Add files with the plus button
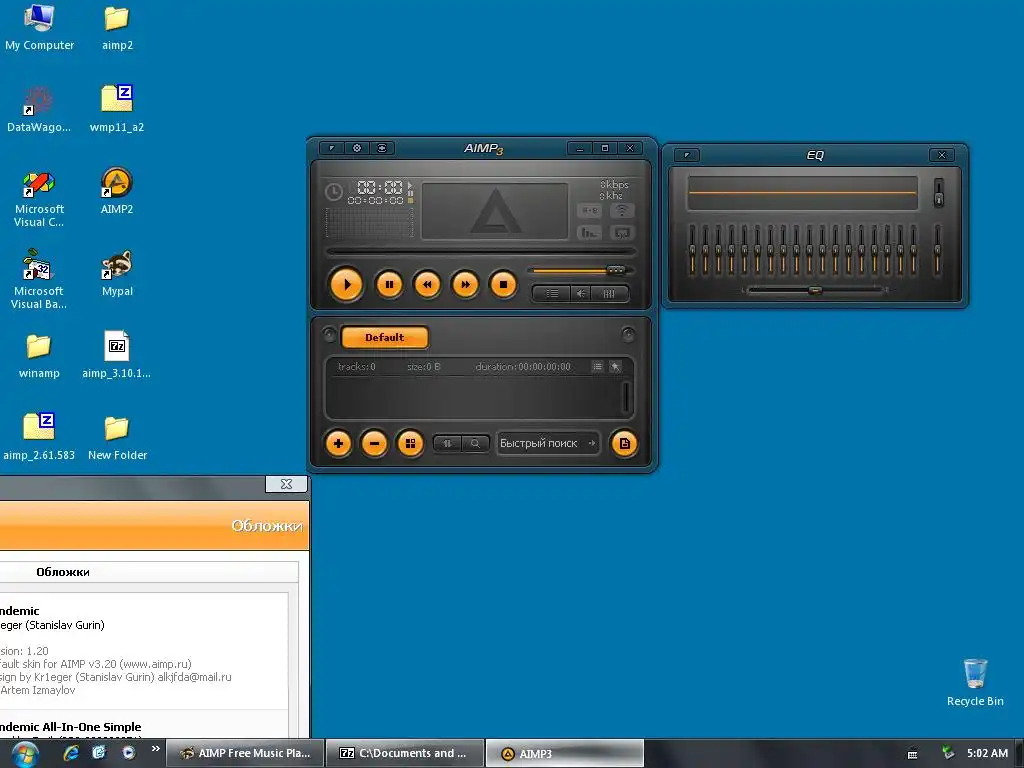 [338, 443]
